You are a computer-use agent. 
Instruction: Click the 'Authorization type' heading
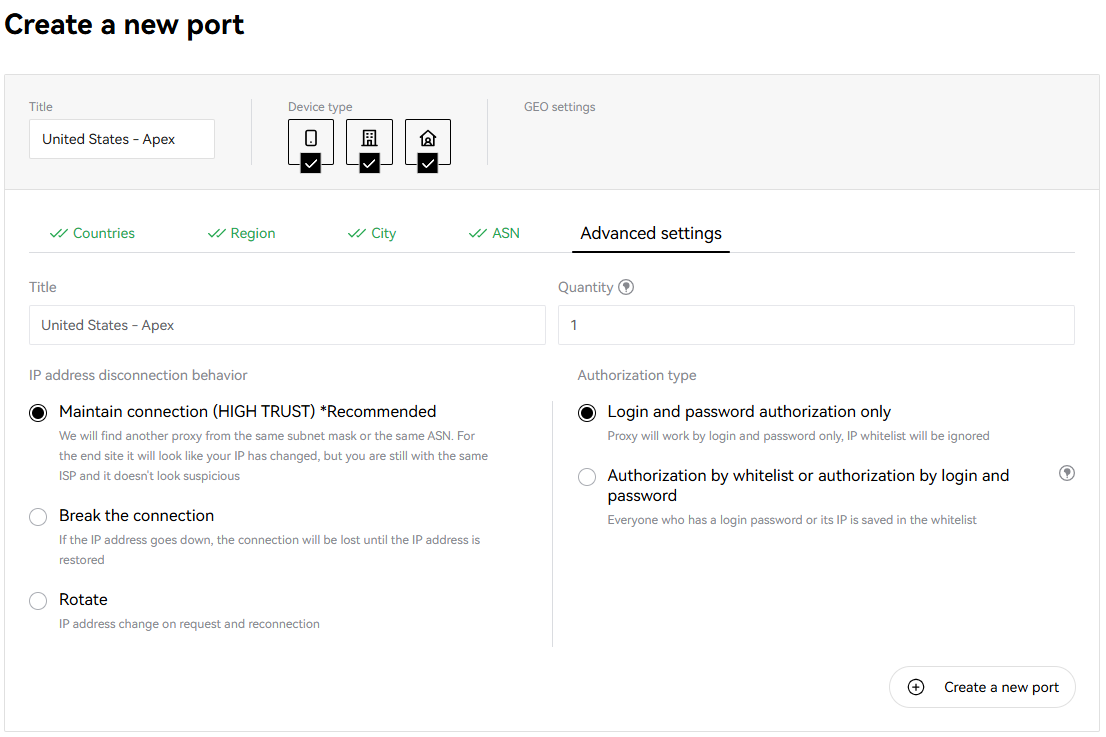pos(637,375)
